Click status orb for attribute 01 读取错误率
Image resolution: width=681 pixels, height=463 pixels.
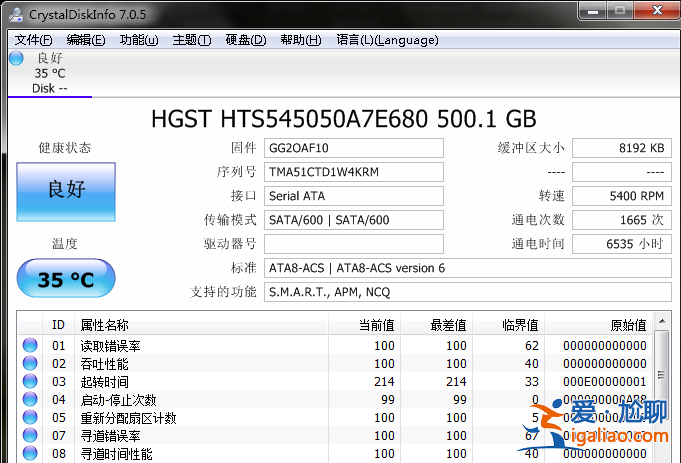(30, 345)
